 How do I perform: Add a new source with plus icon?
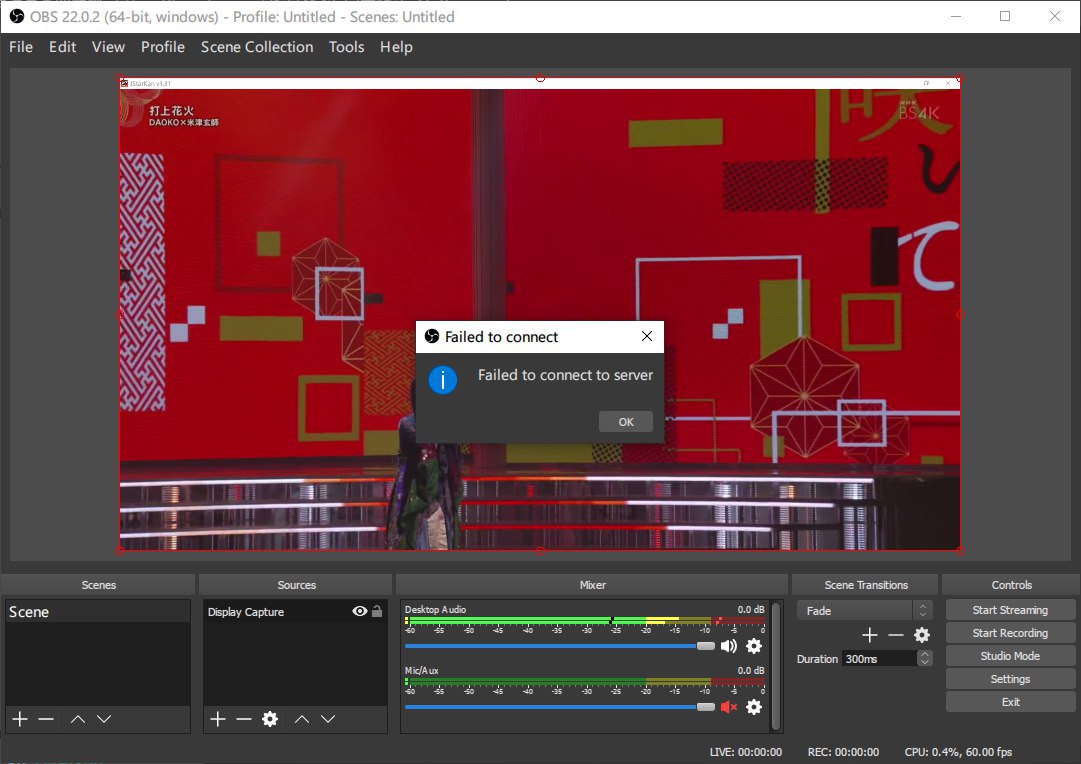[x=218, y=719]
